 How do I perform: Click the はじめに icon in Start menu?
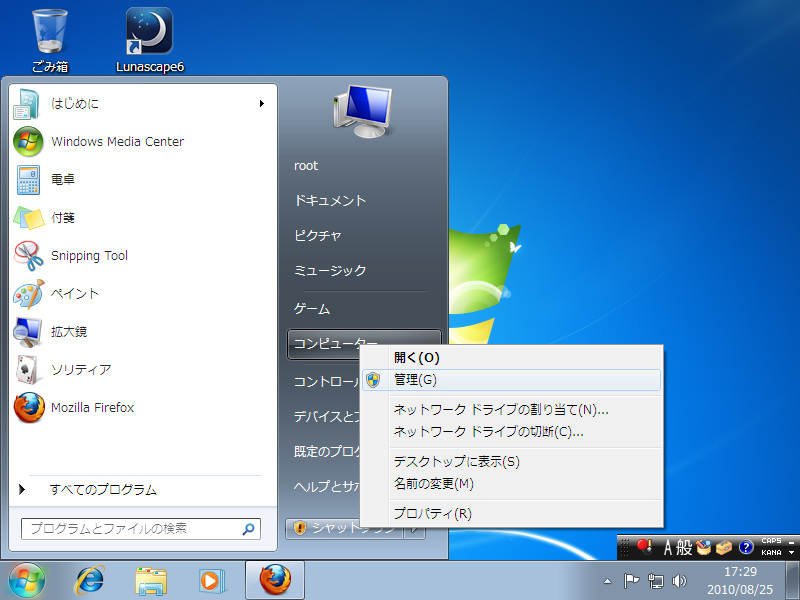pyautogui.click(x=27, y=104)
